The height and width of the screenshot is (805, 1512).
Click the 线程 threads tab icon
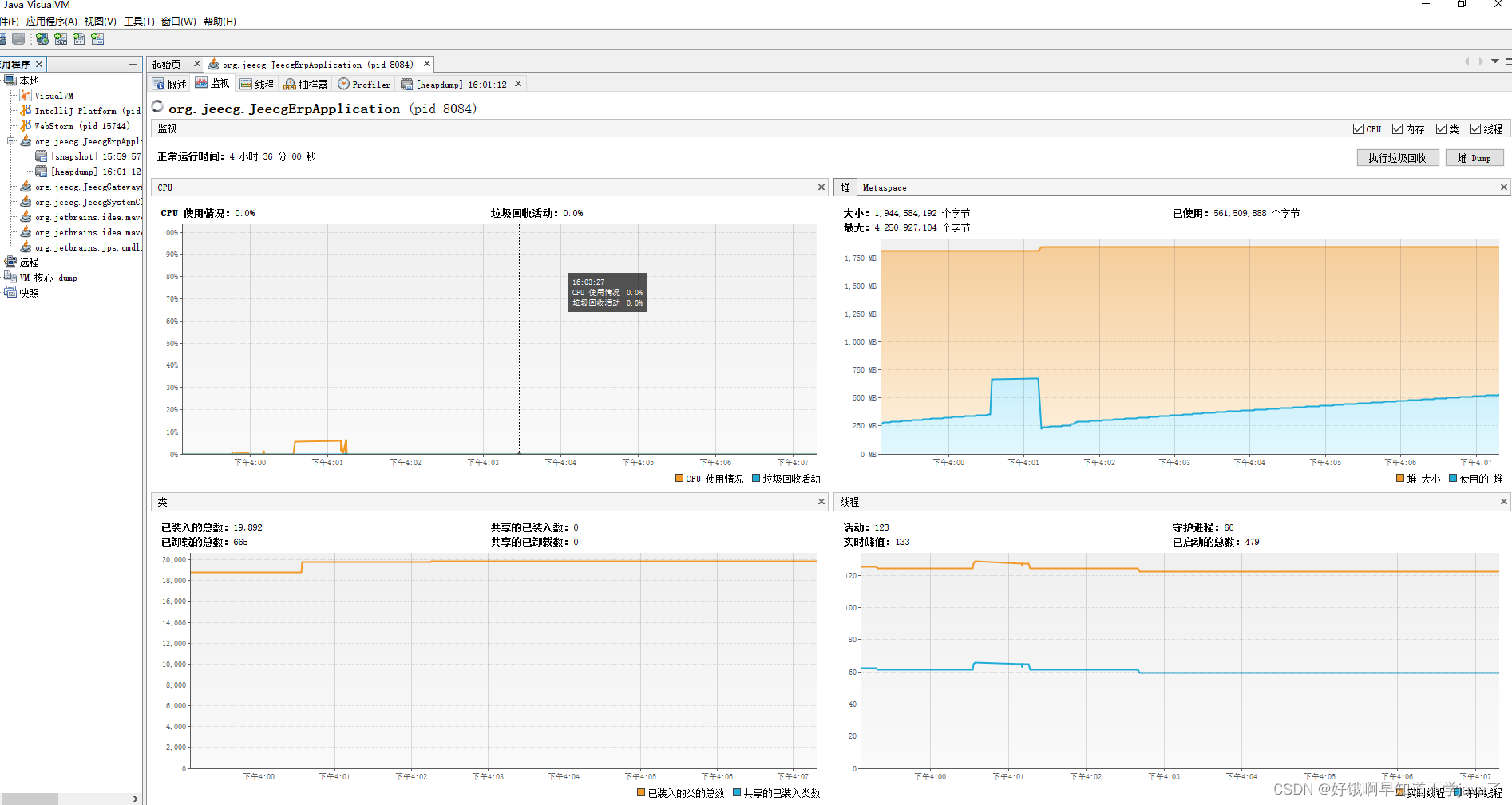[x=246, y=84]
